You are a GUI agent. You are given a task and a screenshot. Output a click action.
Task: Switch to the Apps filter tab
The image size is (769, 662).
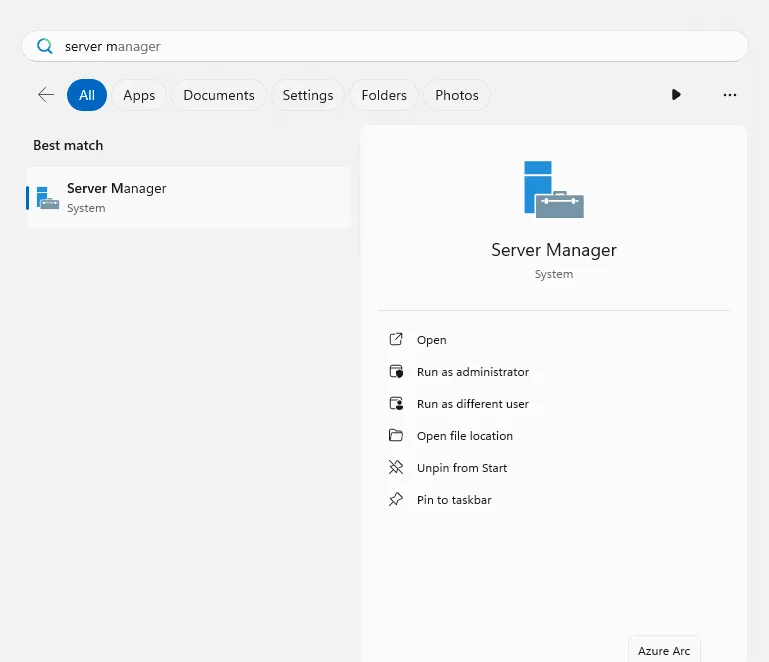(139, 95)
